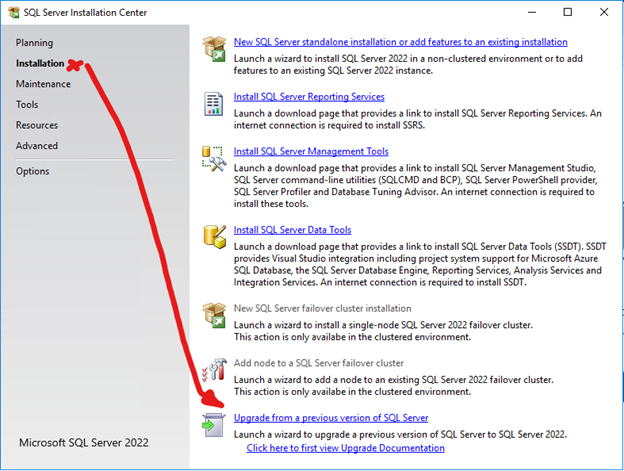This screenshot has height=471, width=624.
Task: Click disabled Add node to failover cluster
Action: (x=318, y=363)
